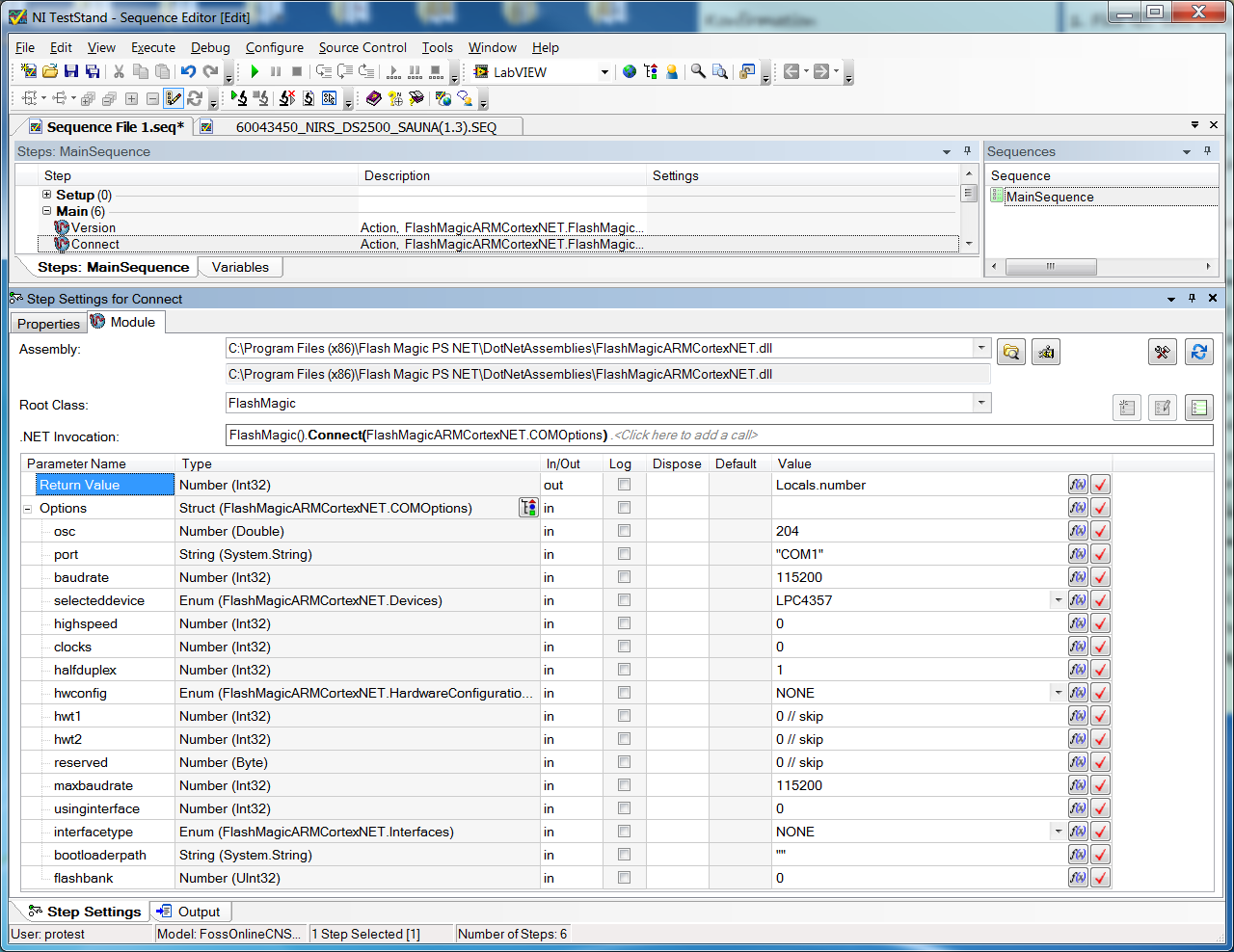The image size is (1234, 952).
Task: Click the Save All icon
Action: click(93, 71)
